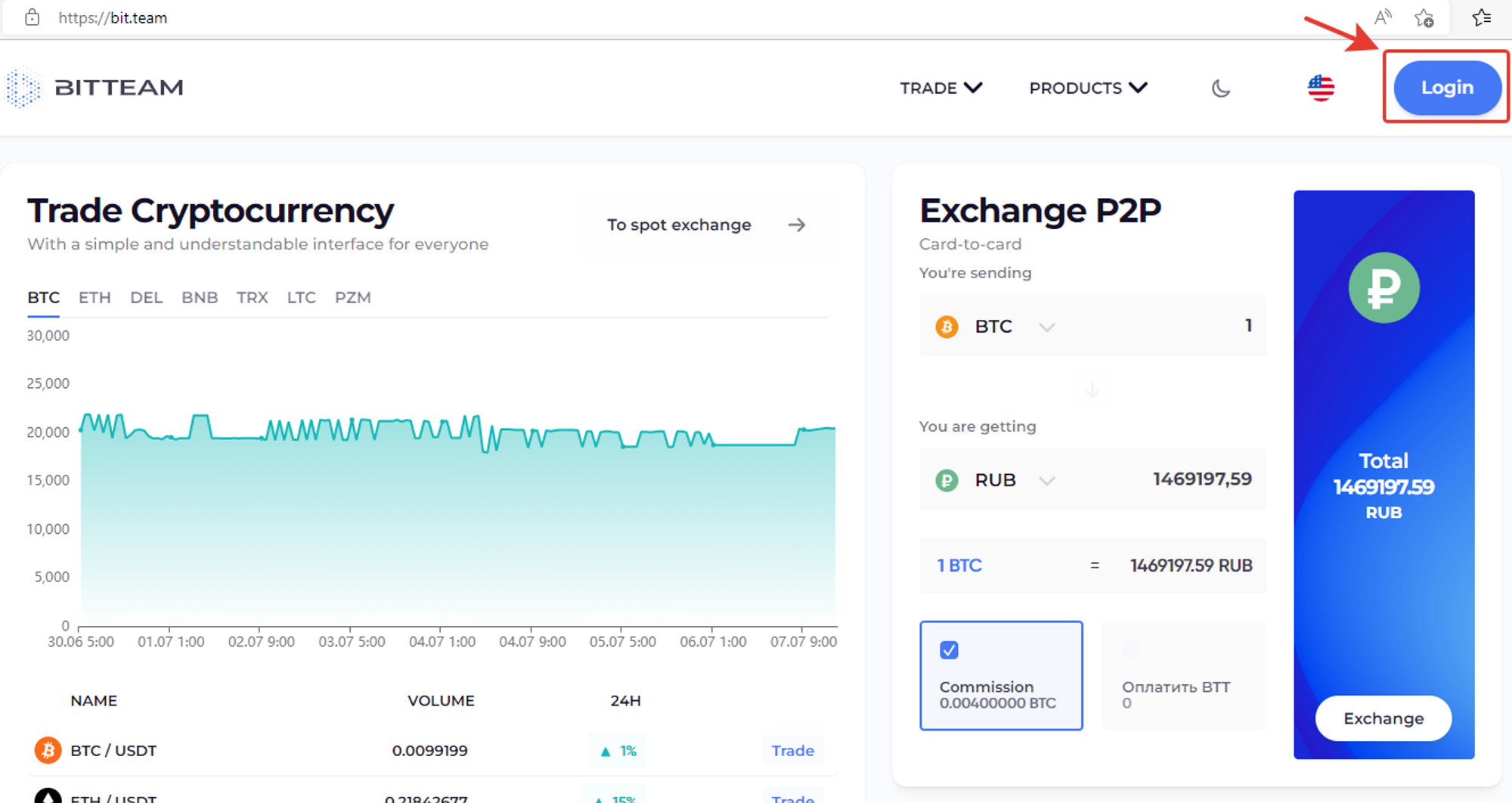Open the browser favorites list icon
Viewport: 1512px width, 803px height.
click(1481, 17)
